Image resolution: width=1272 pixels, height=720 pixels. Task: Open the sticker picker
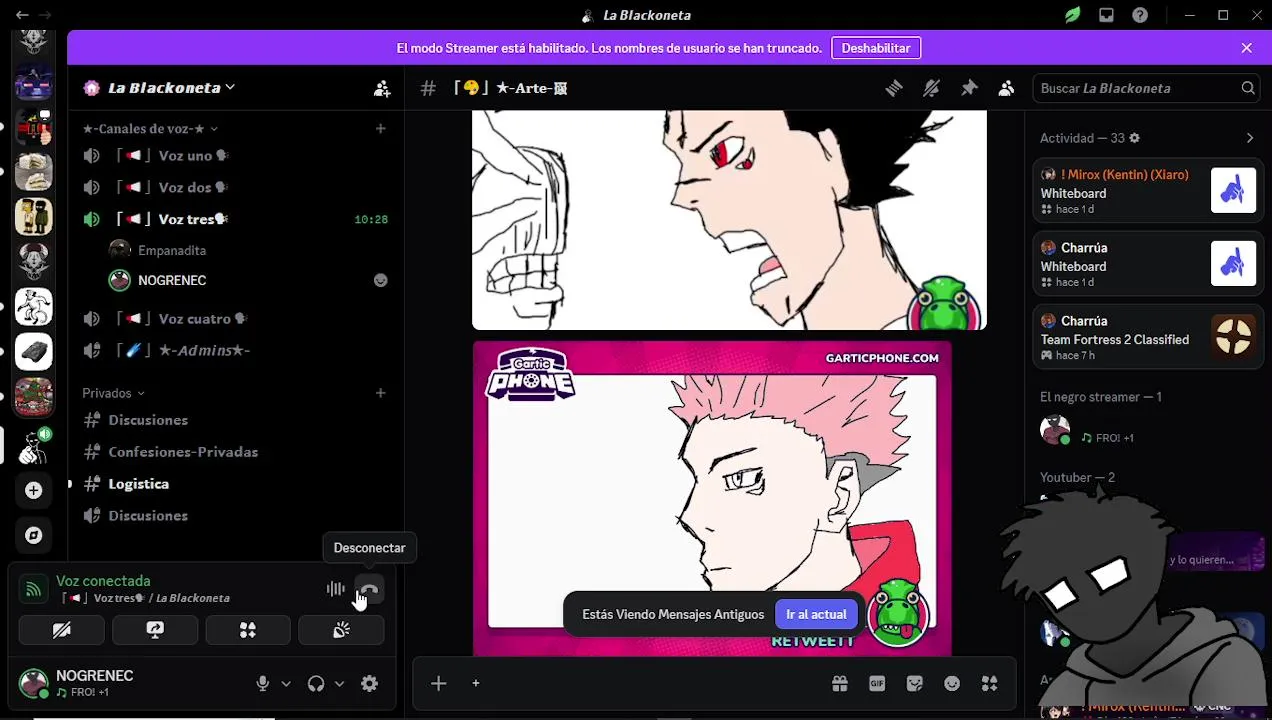click(914, 684)
